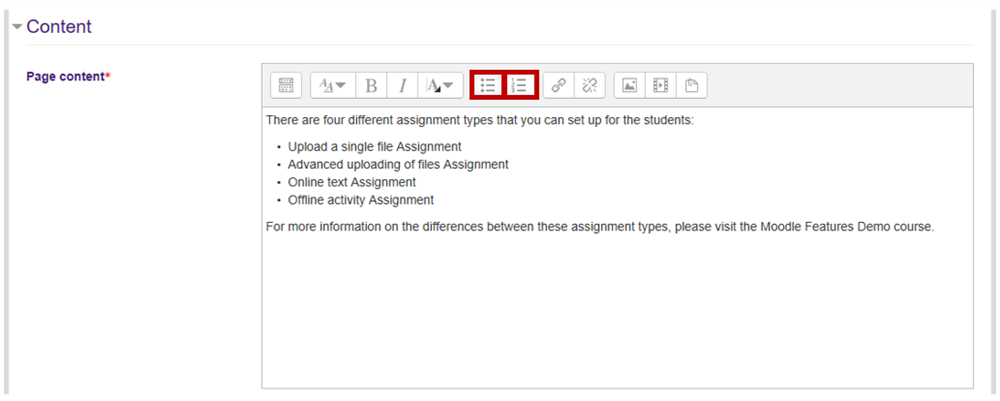Collapse the Content section arrow
Viewport: 1000px width, 401px height.
(17, 27)
